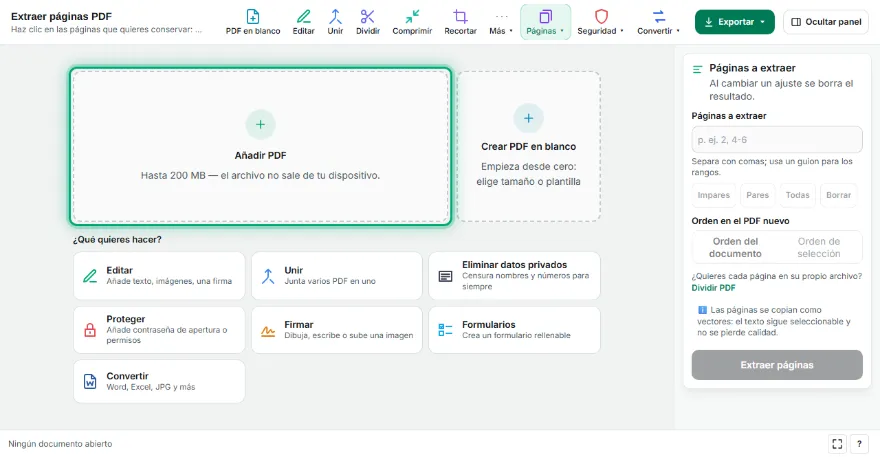Follow the Dividir PDF link
880x457 pixels.
[x=713, y=287]
